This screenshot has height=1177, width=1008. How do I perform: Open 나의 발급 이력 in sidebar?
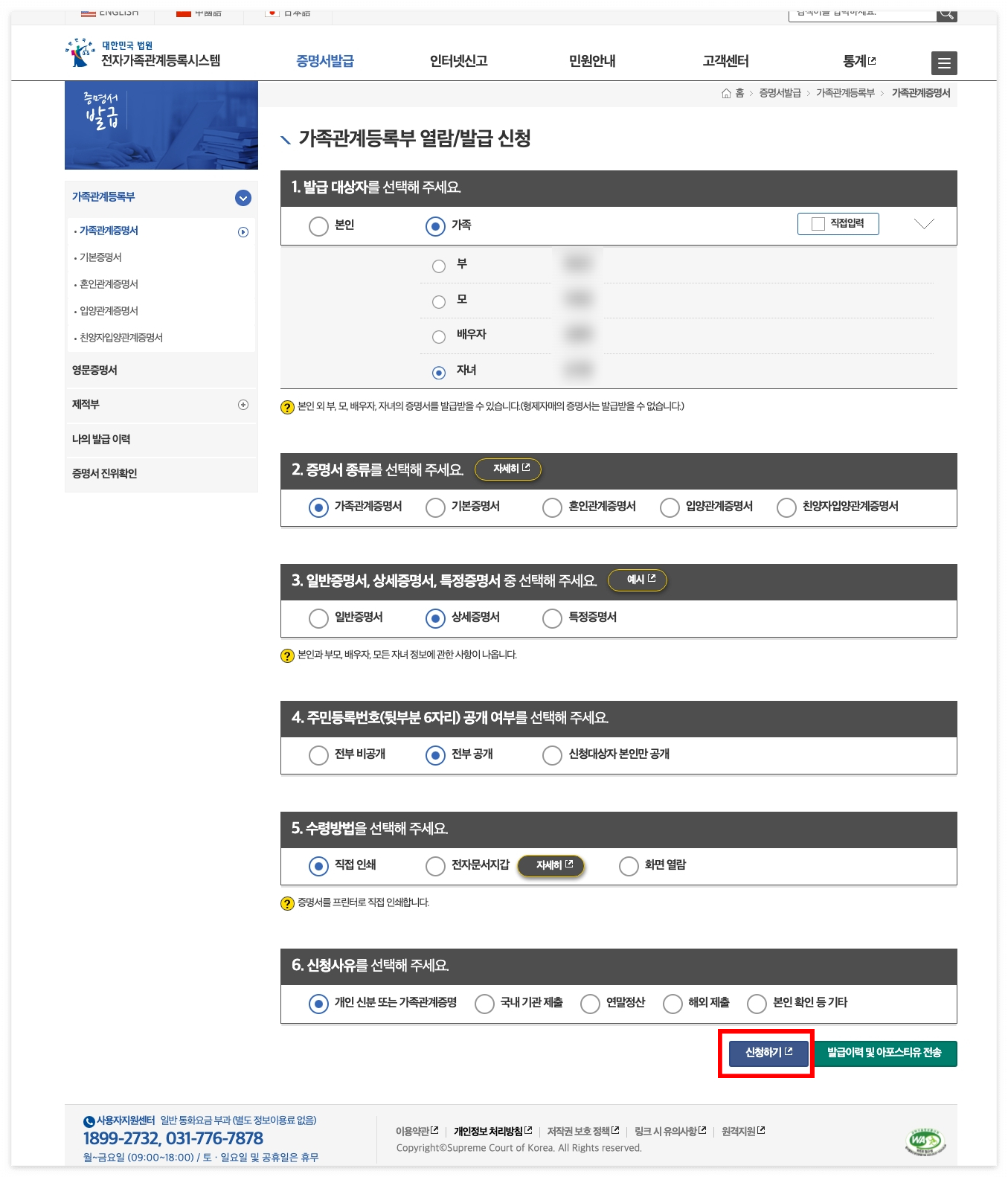click(101, 440)
